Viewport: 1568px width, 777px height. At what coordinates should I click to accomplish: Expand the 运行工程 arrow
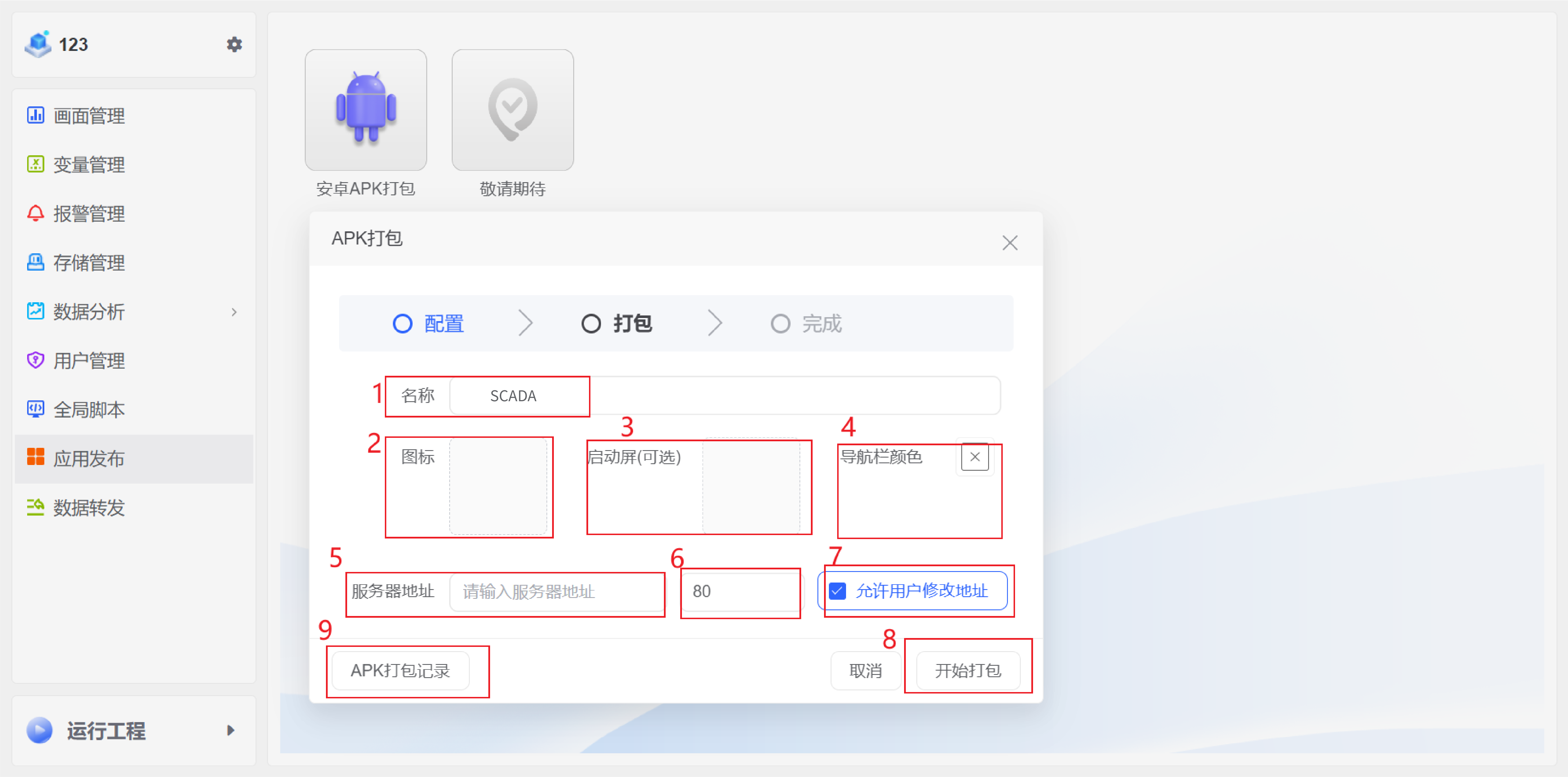point(231,730)
